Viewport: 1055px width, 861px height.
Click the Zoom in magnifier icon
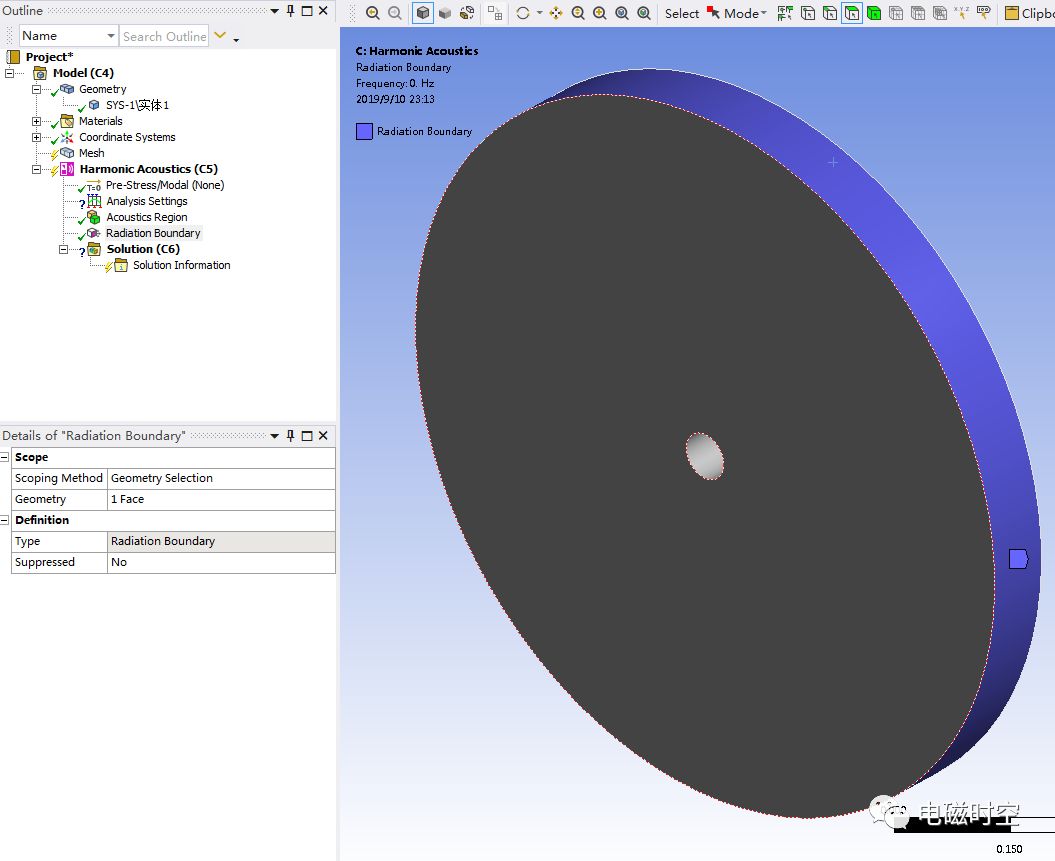(x=599, y=13)
